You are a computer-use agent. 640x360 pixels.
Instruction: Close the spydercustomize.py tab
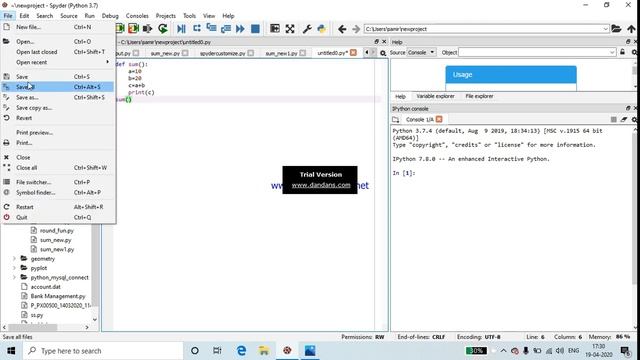pos(251,53)
